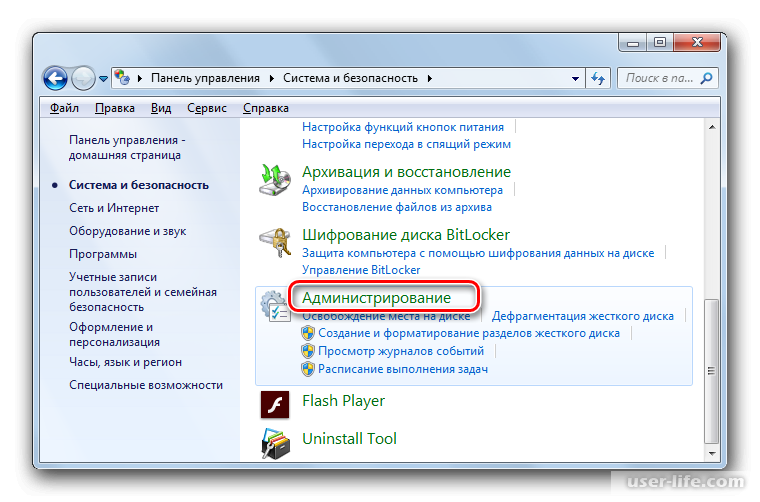Click the Refresh button by address bar
The height and width of the screenshot is (502, 760).
coord(598,78)
